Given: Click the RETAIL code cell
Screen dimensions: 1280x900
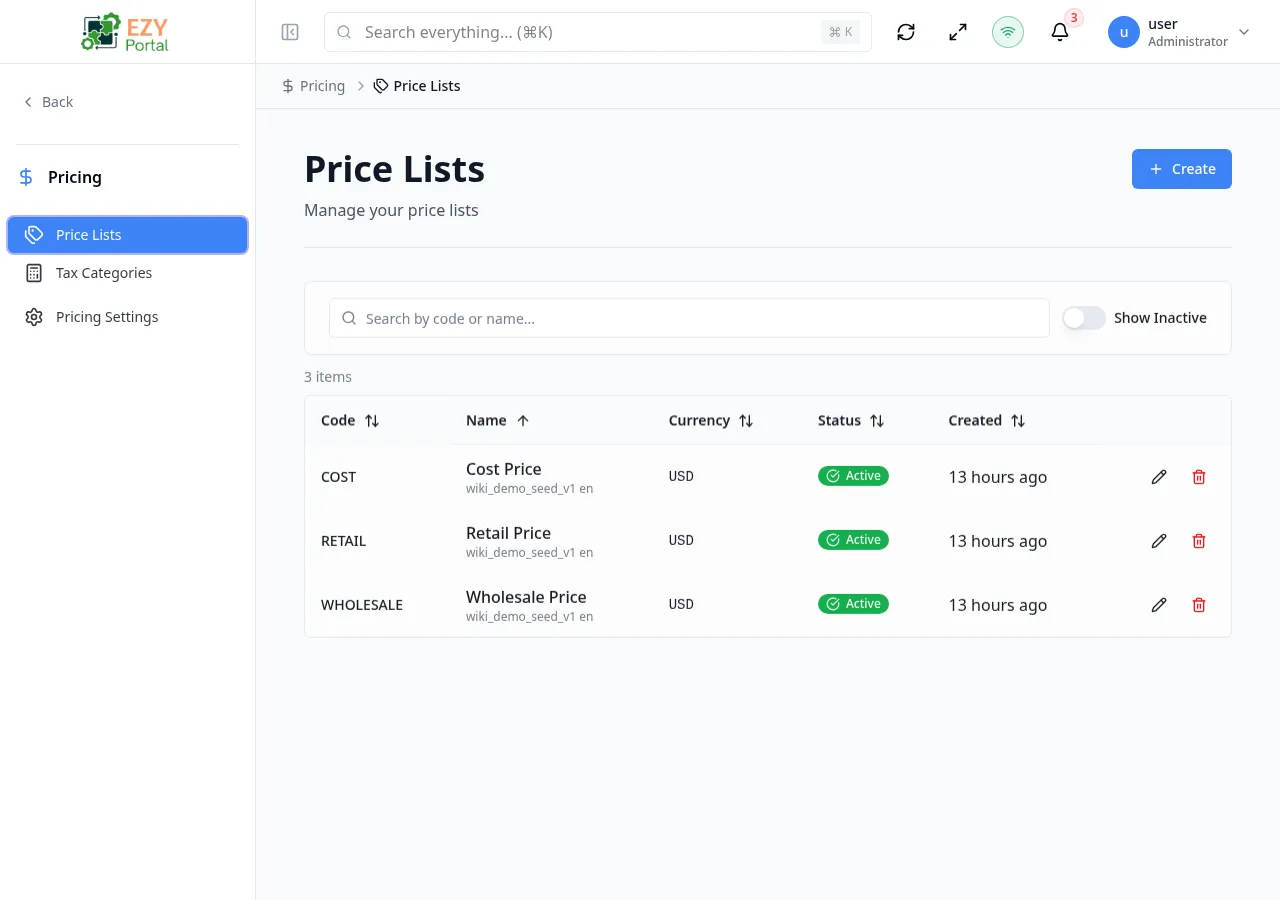Looking at the screenshot, I should (x=344, y=541).
